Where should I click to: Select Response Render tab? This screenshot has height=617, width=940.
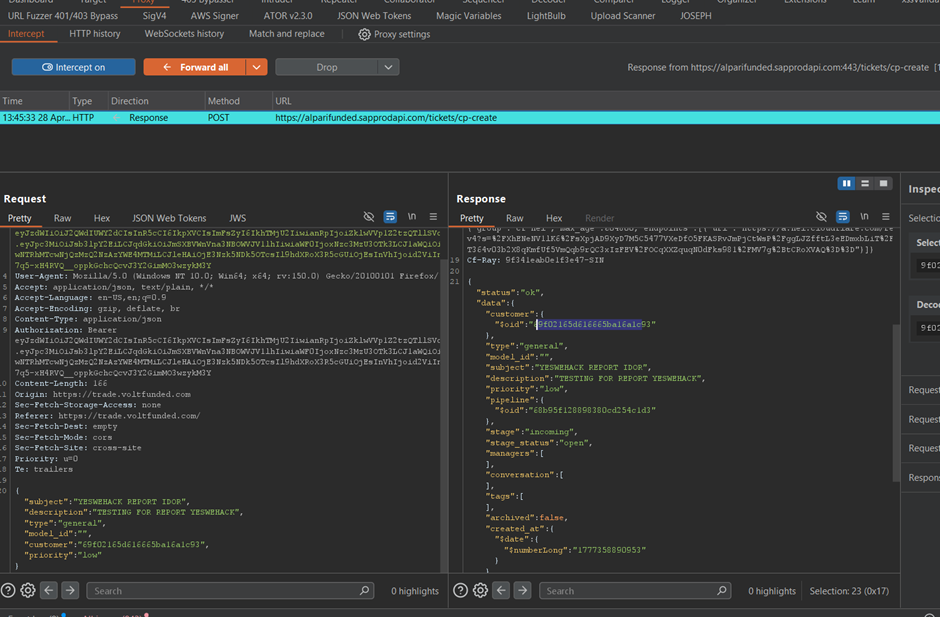coord(599,218)
